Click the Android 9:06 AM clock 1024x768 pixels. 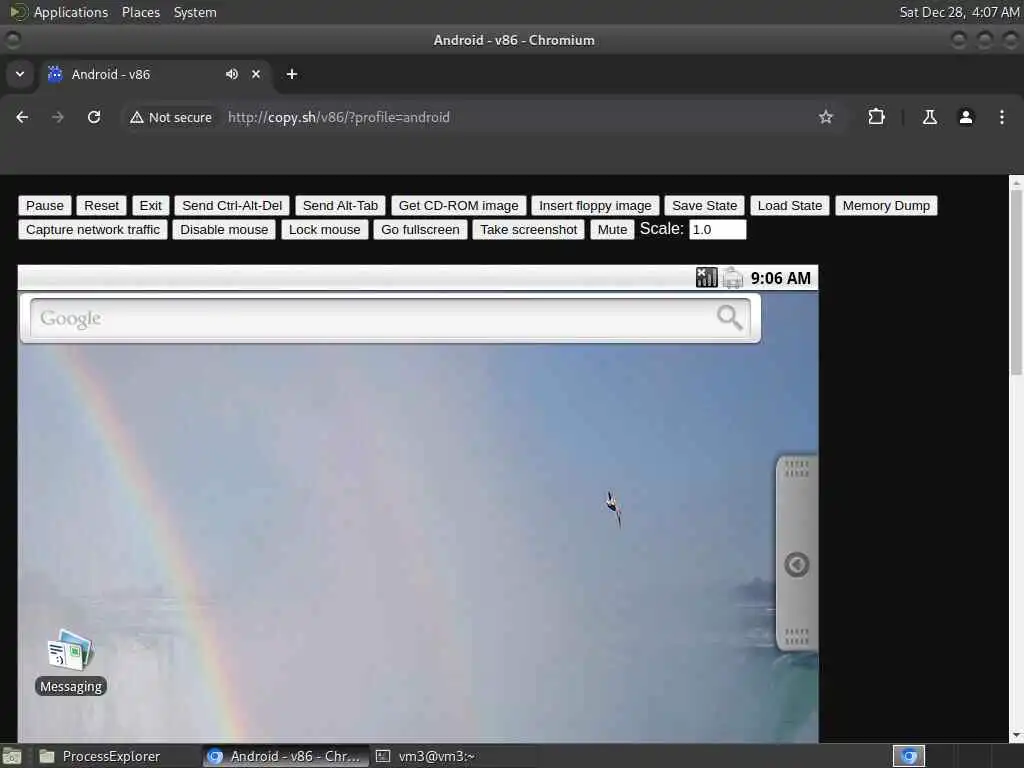click(x=780, y=278)
